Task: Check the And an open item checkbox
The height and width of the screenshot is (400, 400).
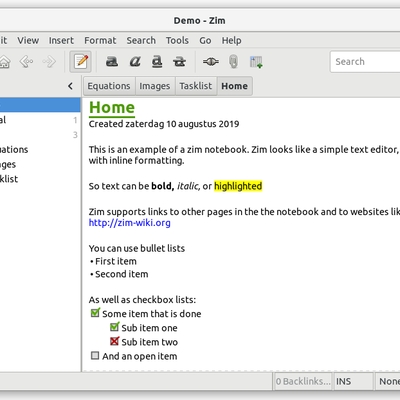Action: [x=95, y=356]
